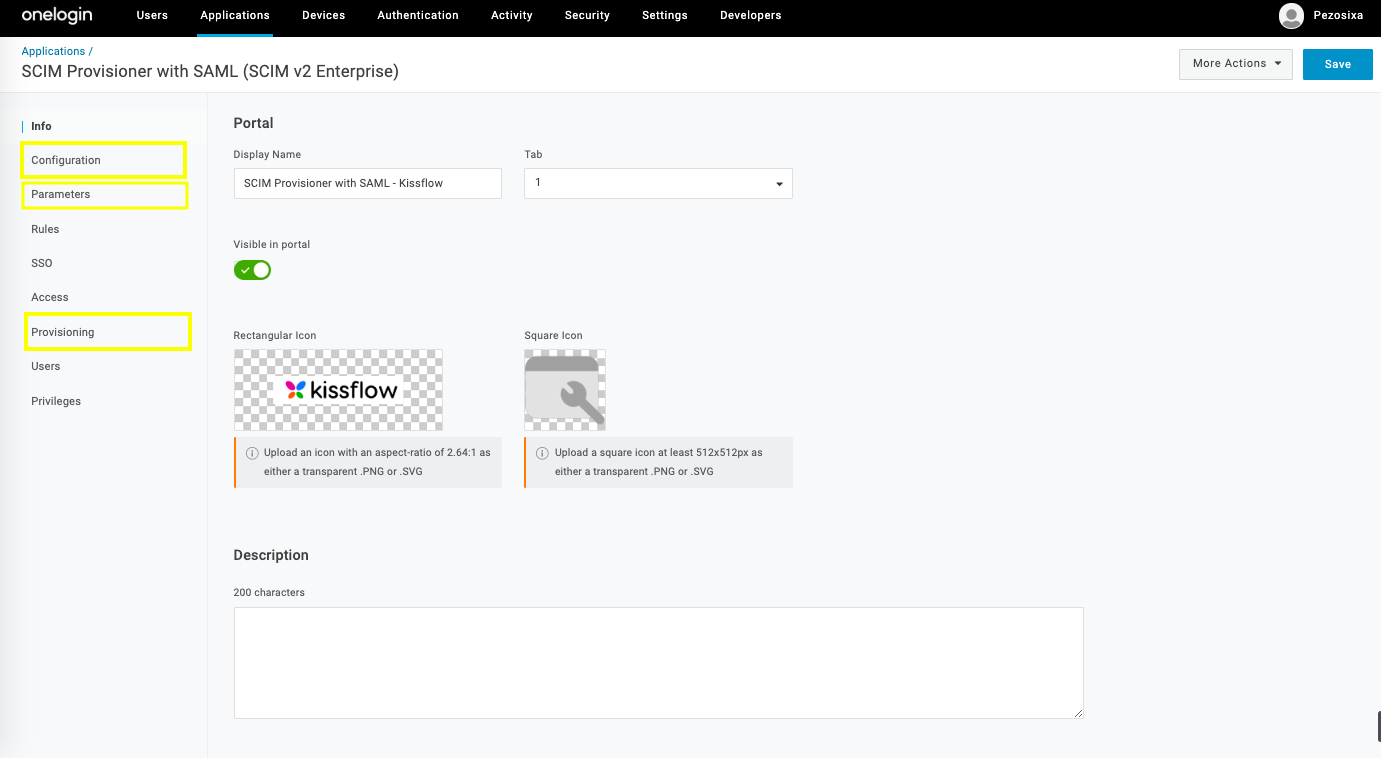Open the Provisioning sidebar tab
This screenshot has height=758, width=1381.
[x=63, y=332]
